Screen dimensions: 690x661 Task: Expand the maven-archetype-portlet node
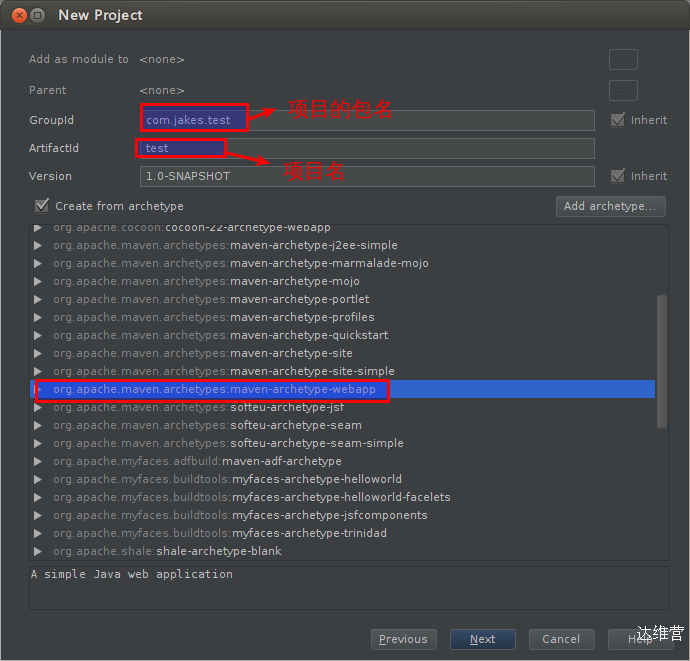click(38, 299)
